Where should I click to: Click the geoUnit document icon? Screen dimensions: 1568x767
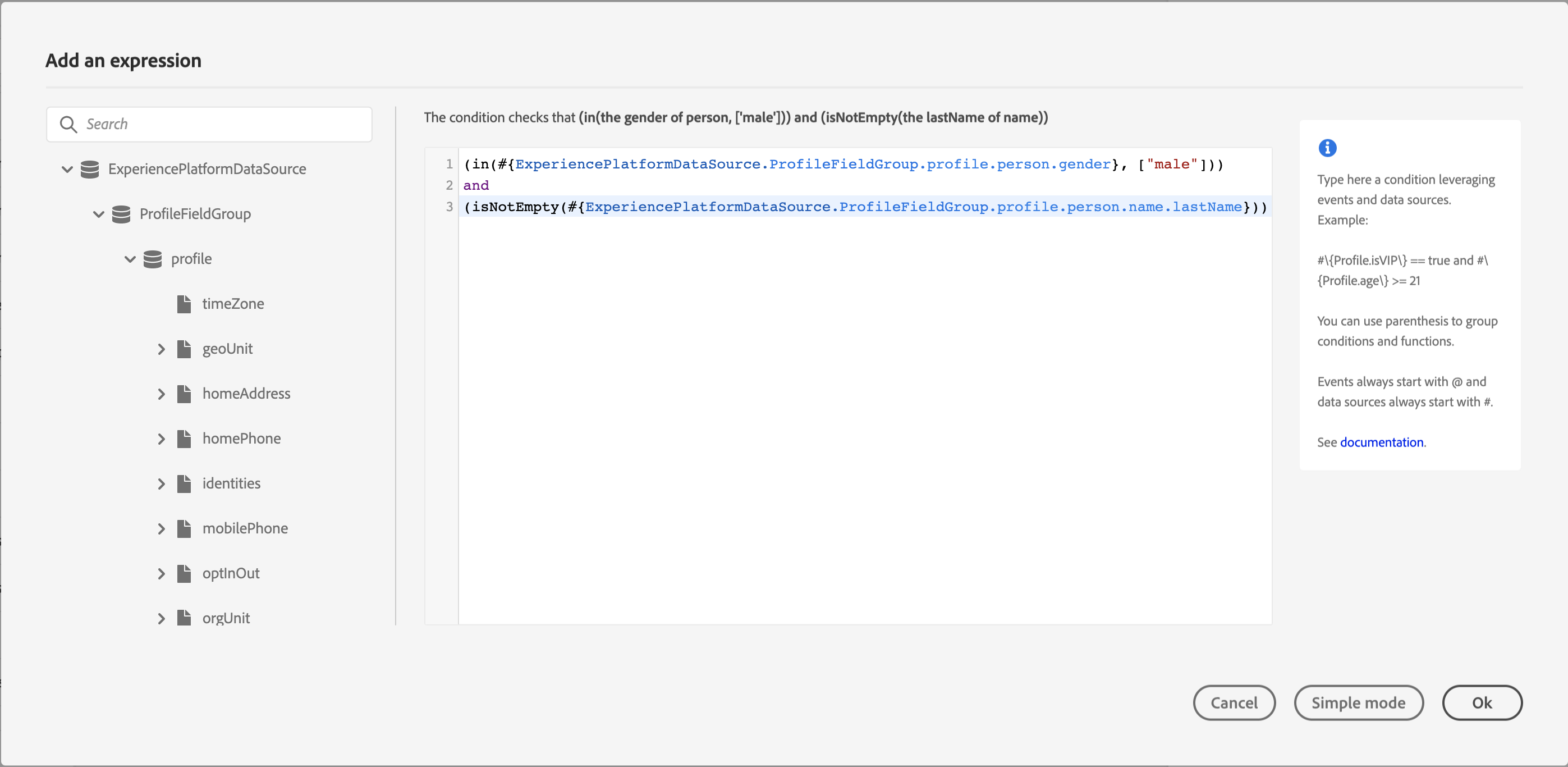185,348
